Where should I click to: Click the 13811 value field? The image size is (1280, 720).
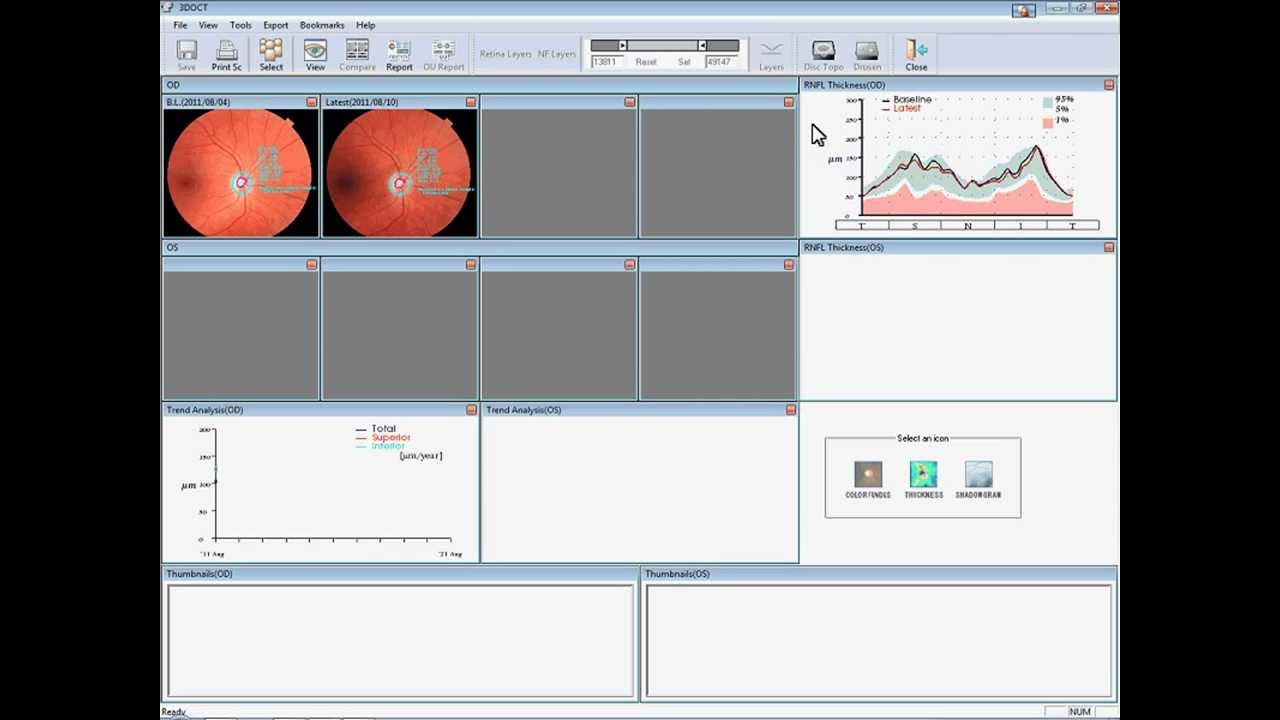click(x=605, y=62)
